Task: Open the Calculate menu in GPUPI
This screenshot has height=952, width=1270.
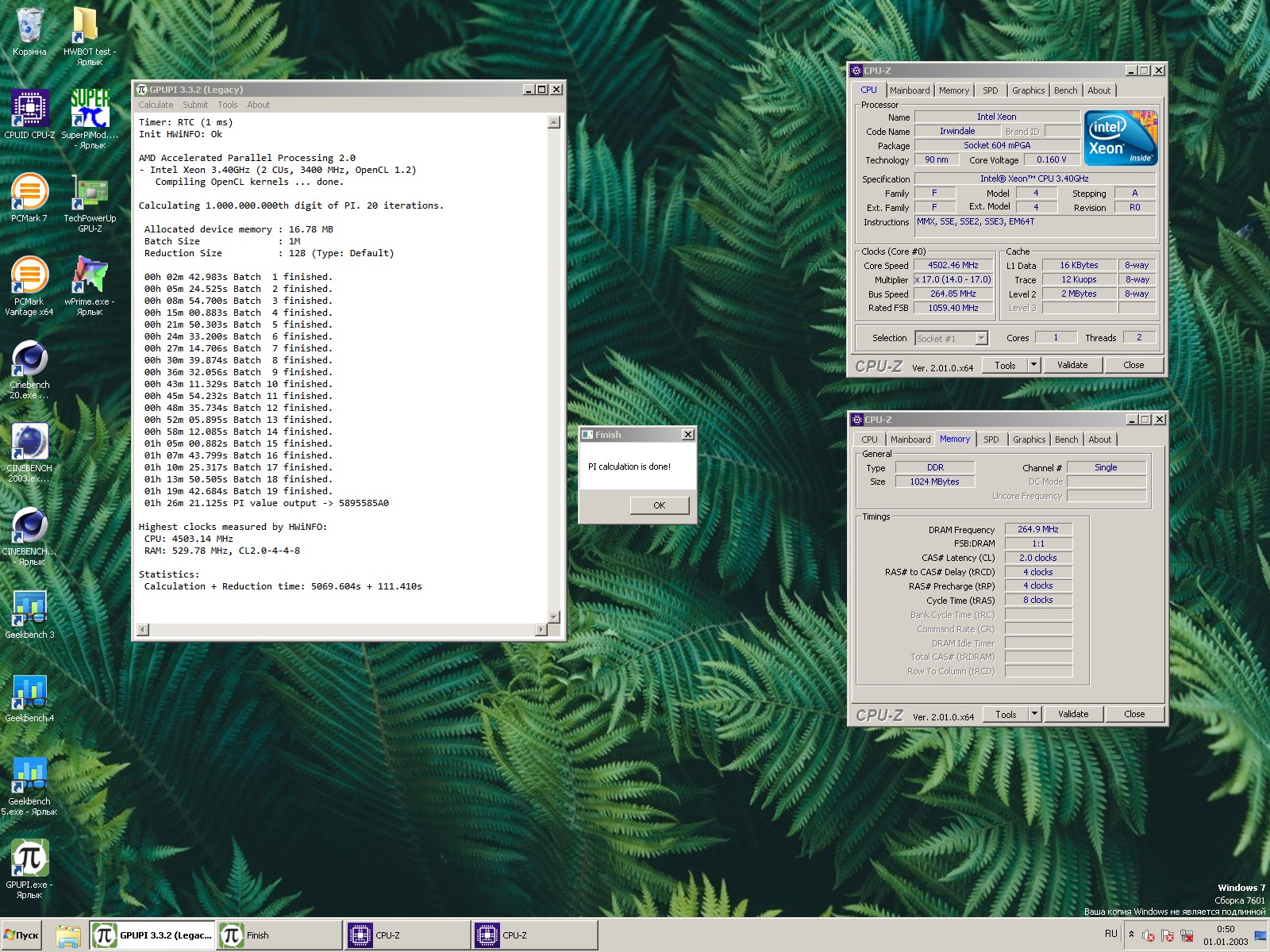Action: click(x=156, y=105)
